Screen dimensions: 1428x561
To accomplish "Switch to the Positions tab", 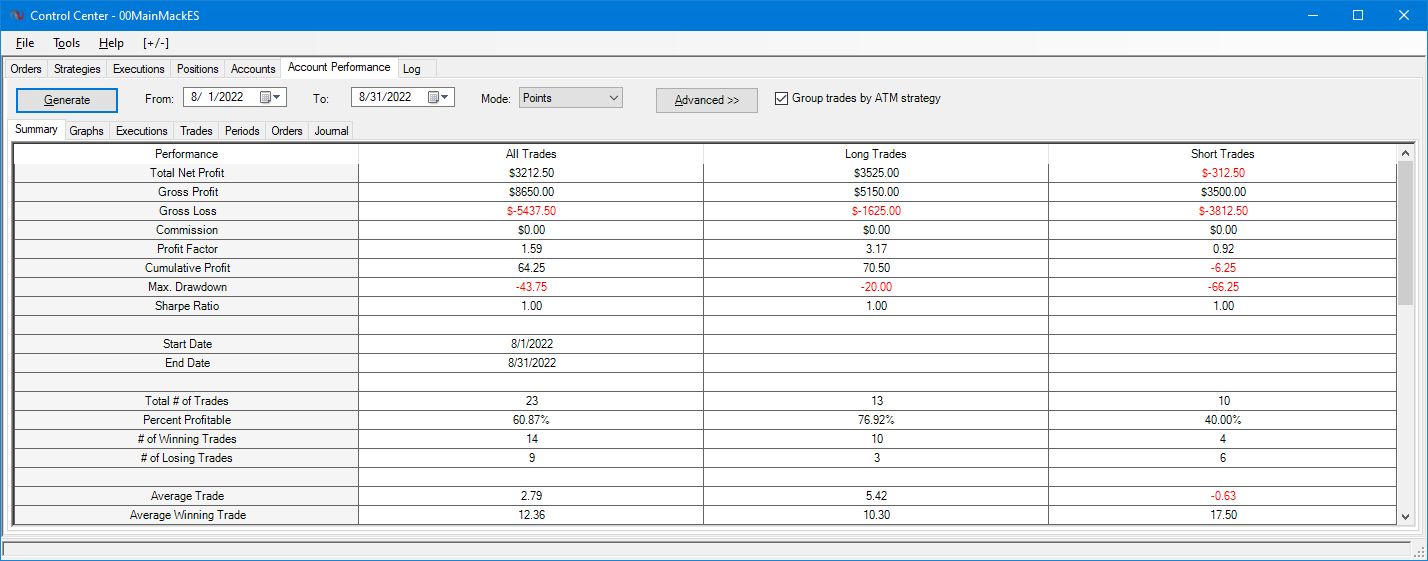I will [x=198, y=69].
